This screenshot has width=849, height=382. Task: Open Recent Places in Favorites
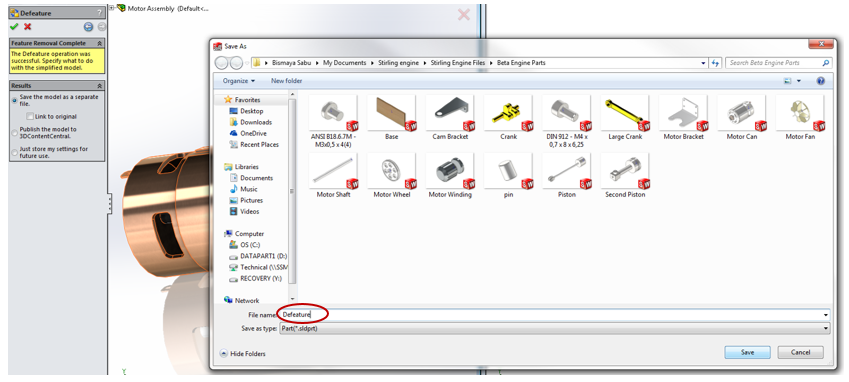pyautogui.click(x=253, y=144)
